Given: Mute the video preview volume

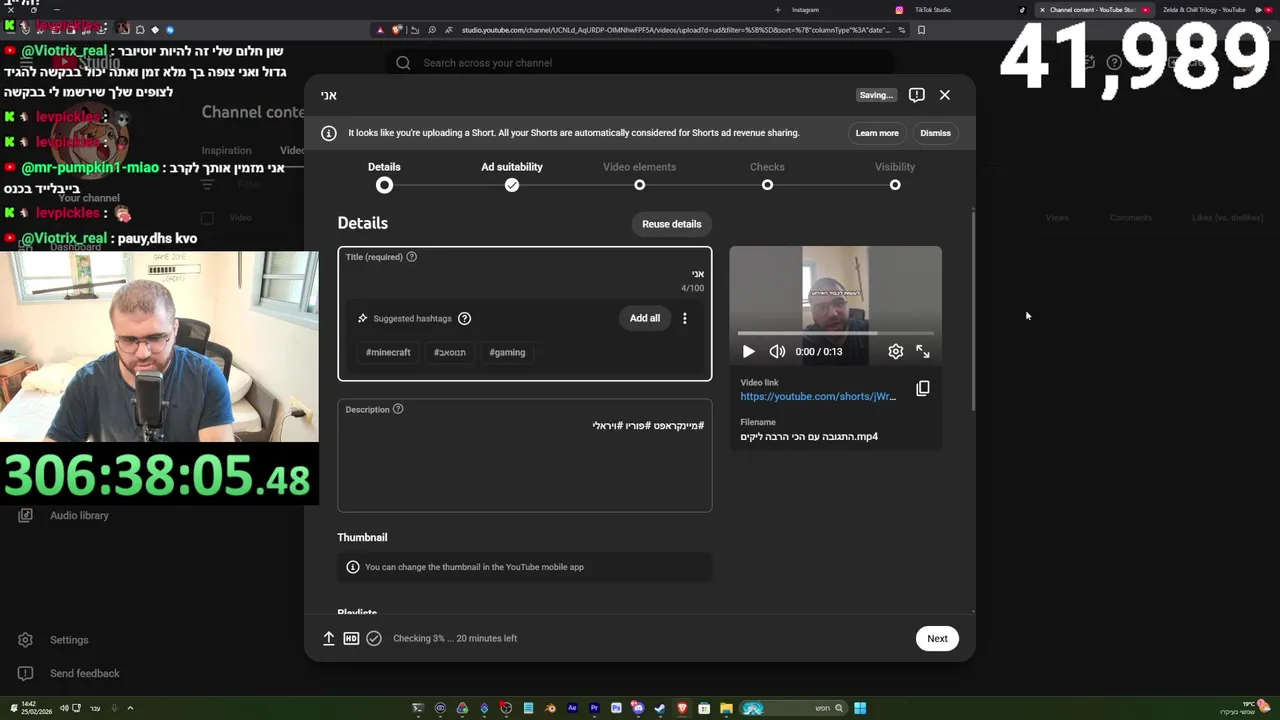Looking at the screenshot, I should tap(777, 351).
